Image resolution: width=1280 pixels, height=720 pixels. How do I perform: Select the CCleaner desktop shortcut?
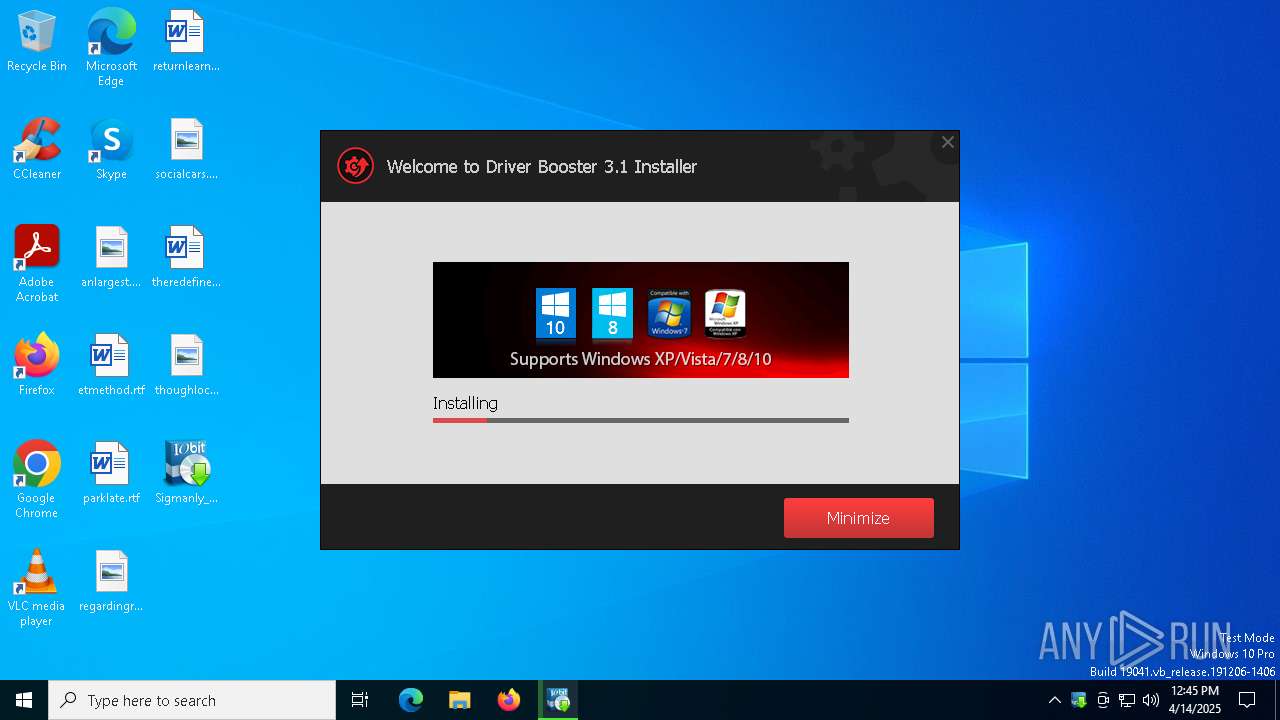37,150
